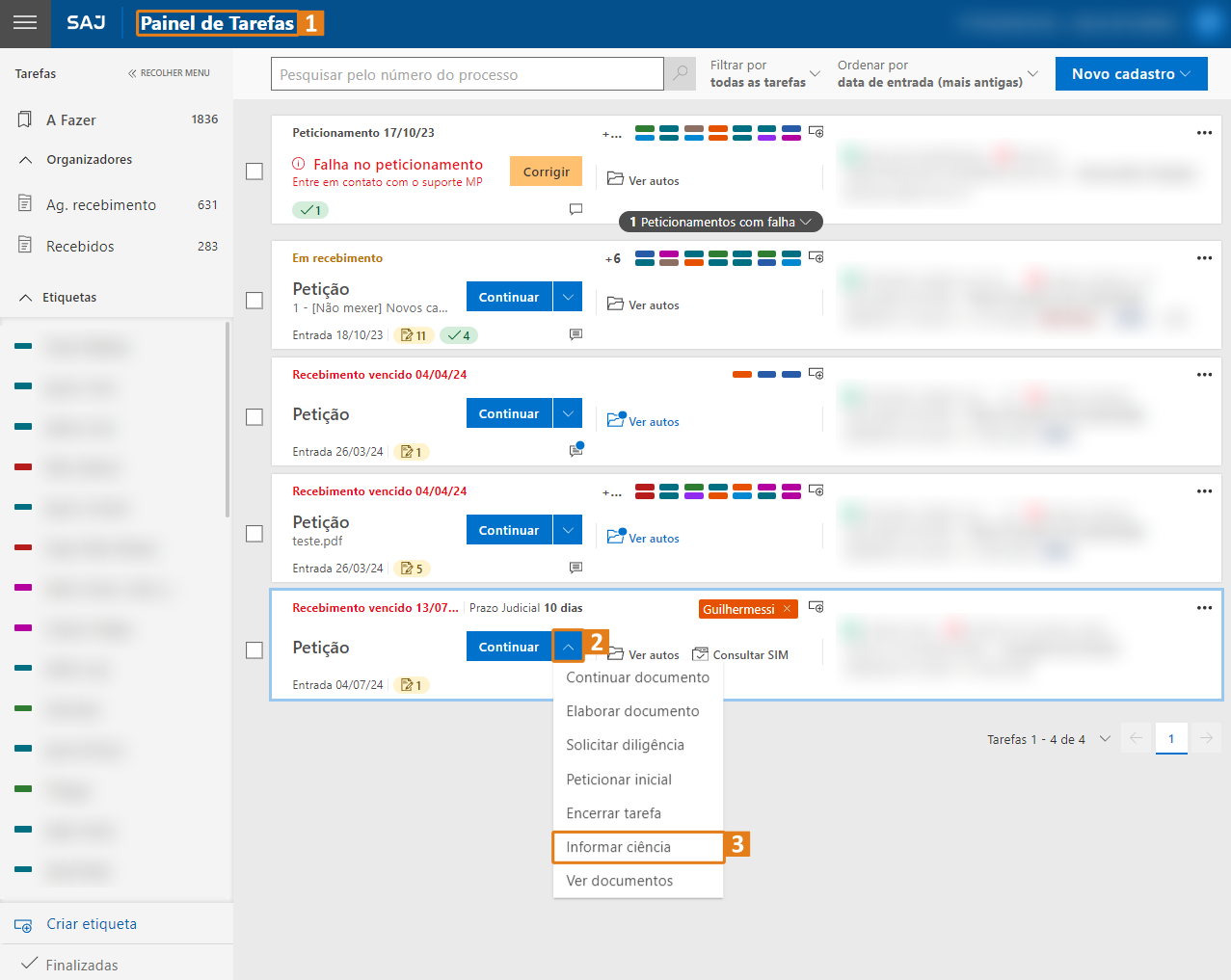Open the hamburger menu in the header
Image resolution: width=1231 pixels, height=980 pixels.
pyautogui.click(x=25, y=23)
